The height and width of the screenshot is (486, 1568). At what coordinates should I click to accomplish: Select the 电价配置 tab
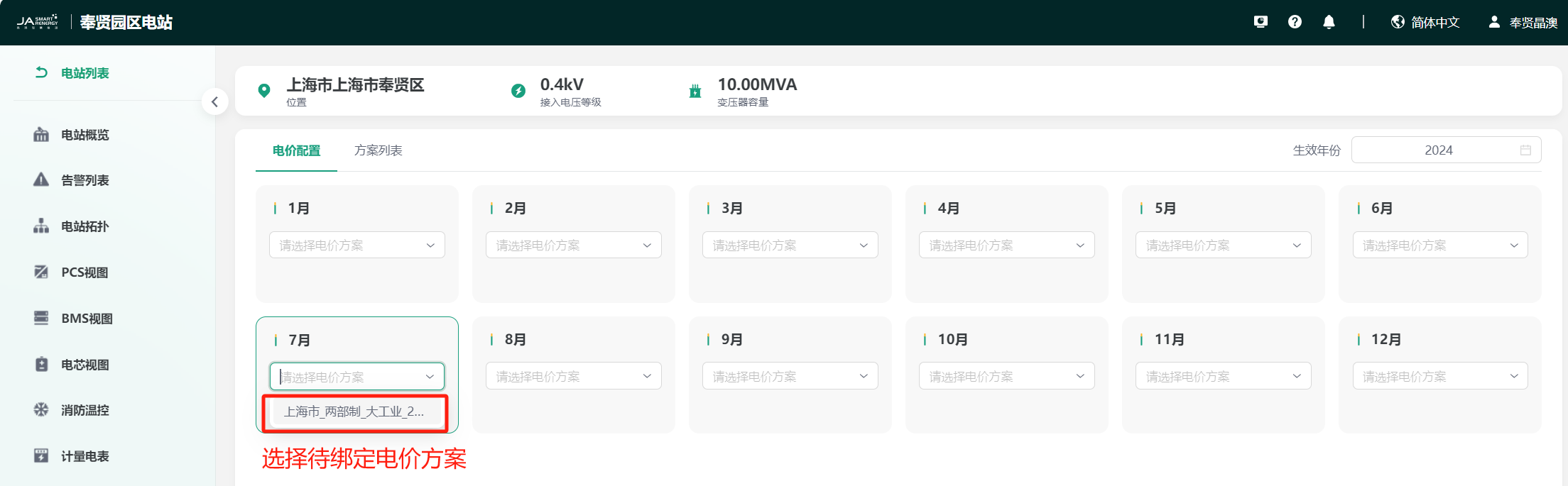click(x=296, y=150)
